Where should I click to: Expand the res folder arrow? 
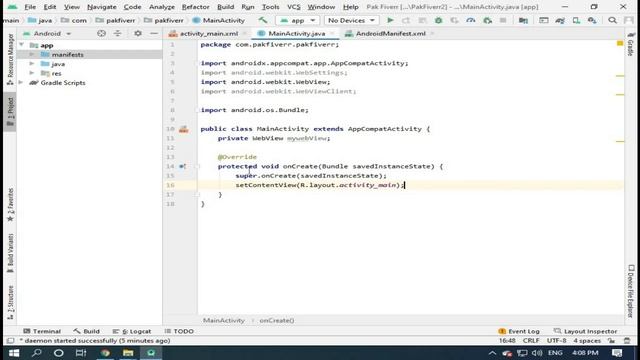point(32,73)
